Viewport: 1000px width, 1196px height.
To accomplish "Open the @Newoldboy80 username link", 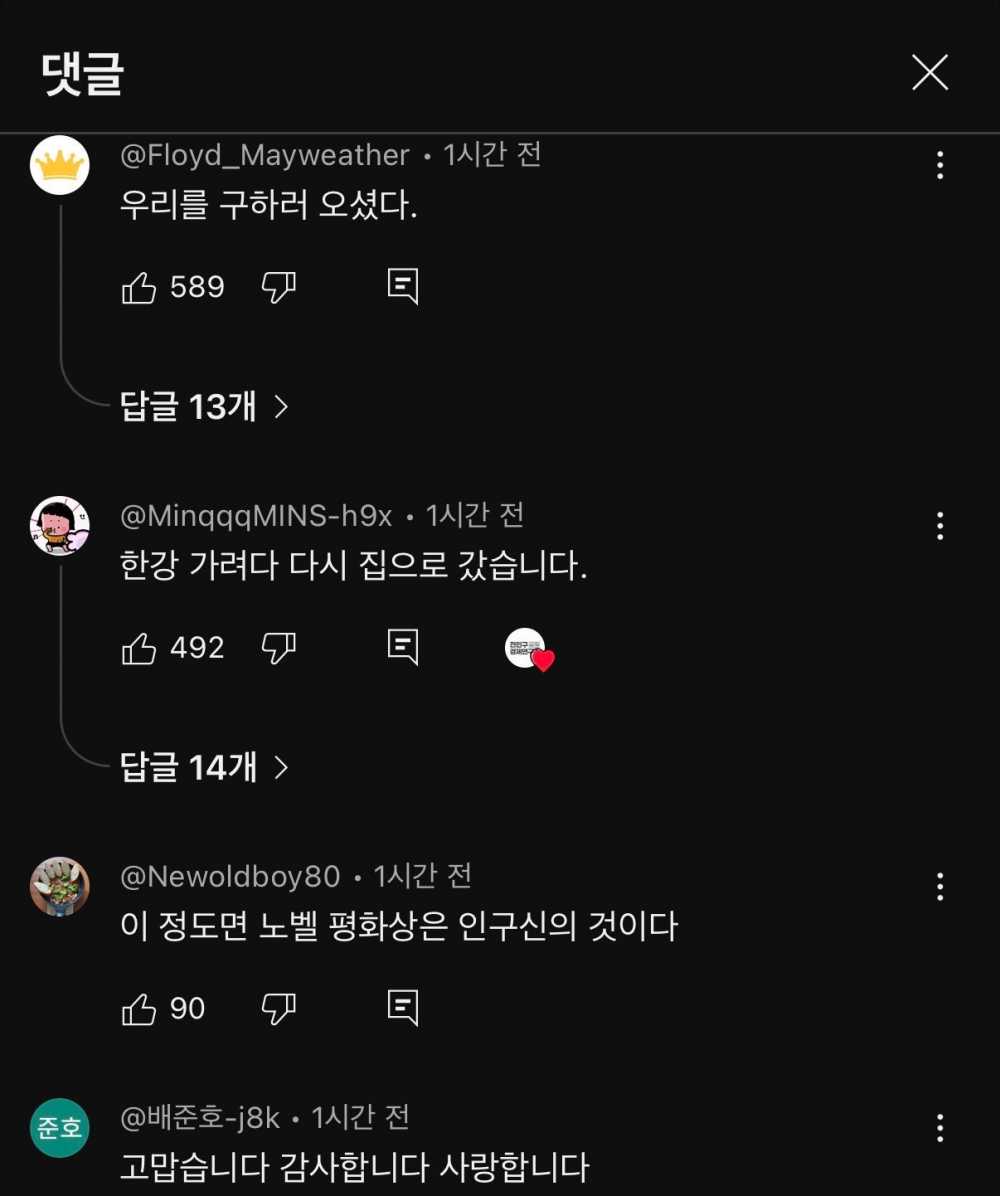I will point(230,877).
